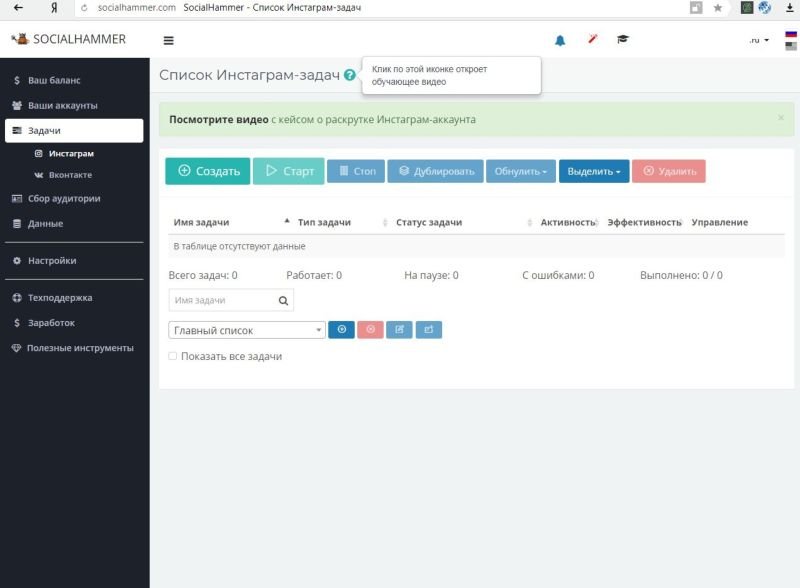Click the red magic wand icon
Screen dimensions: 800x588
point(592,40)
